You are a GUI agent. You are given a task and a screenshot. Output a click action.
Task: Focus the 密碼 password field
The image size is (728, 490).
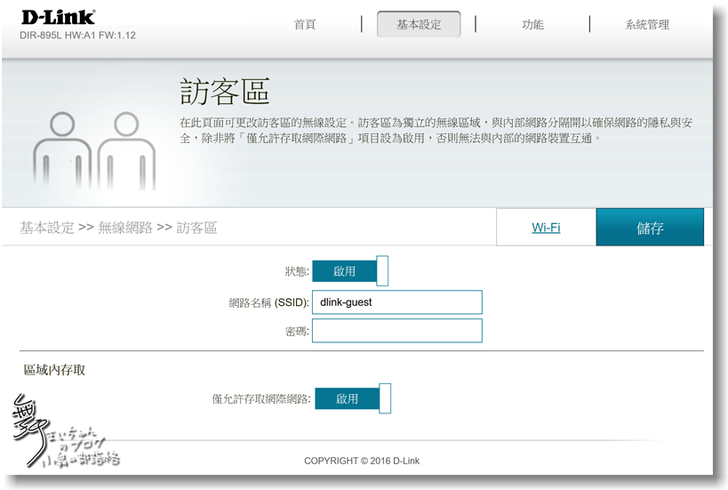pos(397,331)
